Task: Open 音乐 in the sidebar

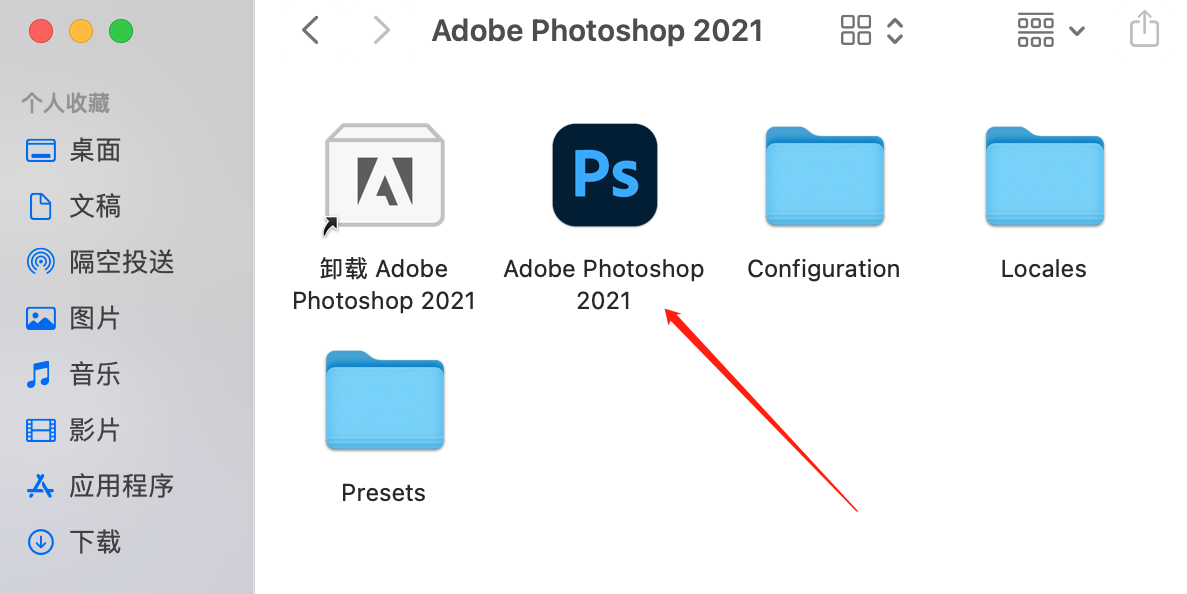Action: (73, 374)
